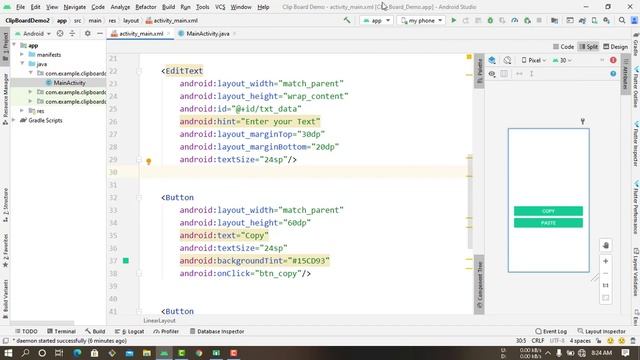
Task: Switch to the MainActivity.java tab
Action: [x=207, y=33]
